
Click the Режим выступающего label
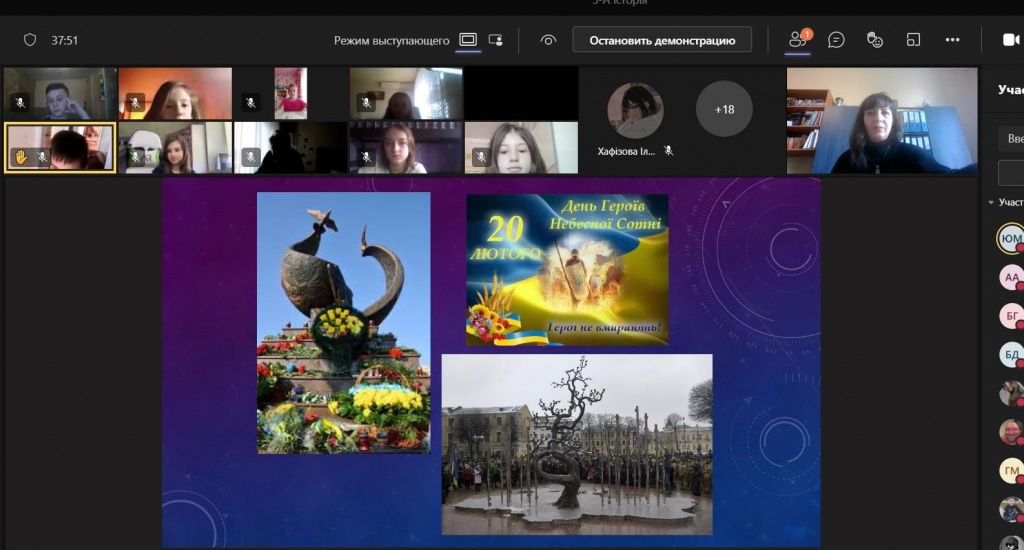tap(391, 40)
